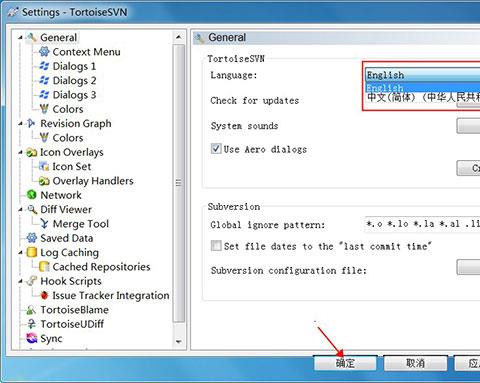The image size is (480, 383).
Task: Click the Icon Set icon
Action: tap(44, 166)
